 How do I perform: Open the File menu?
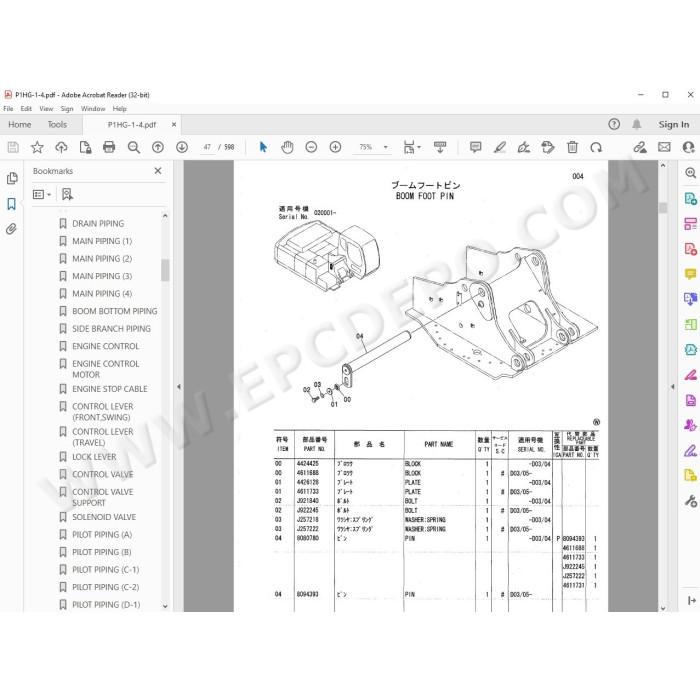click(x=8, y=108)
